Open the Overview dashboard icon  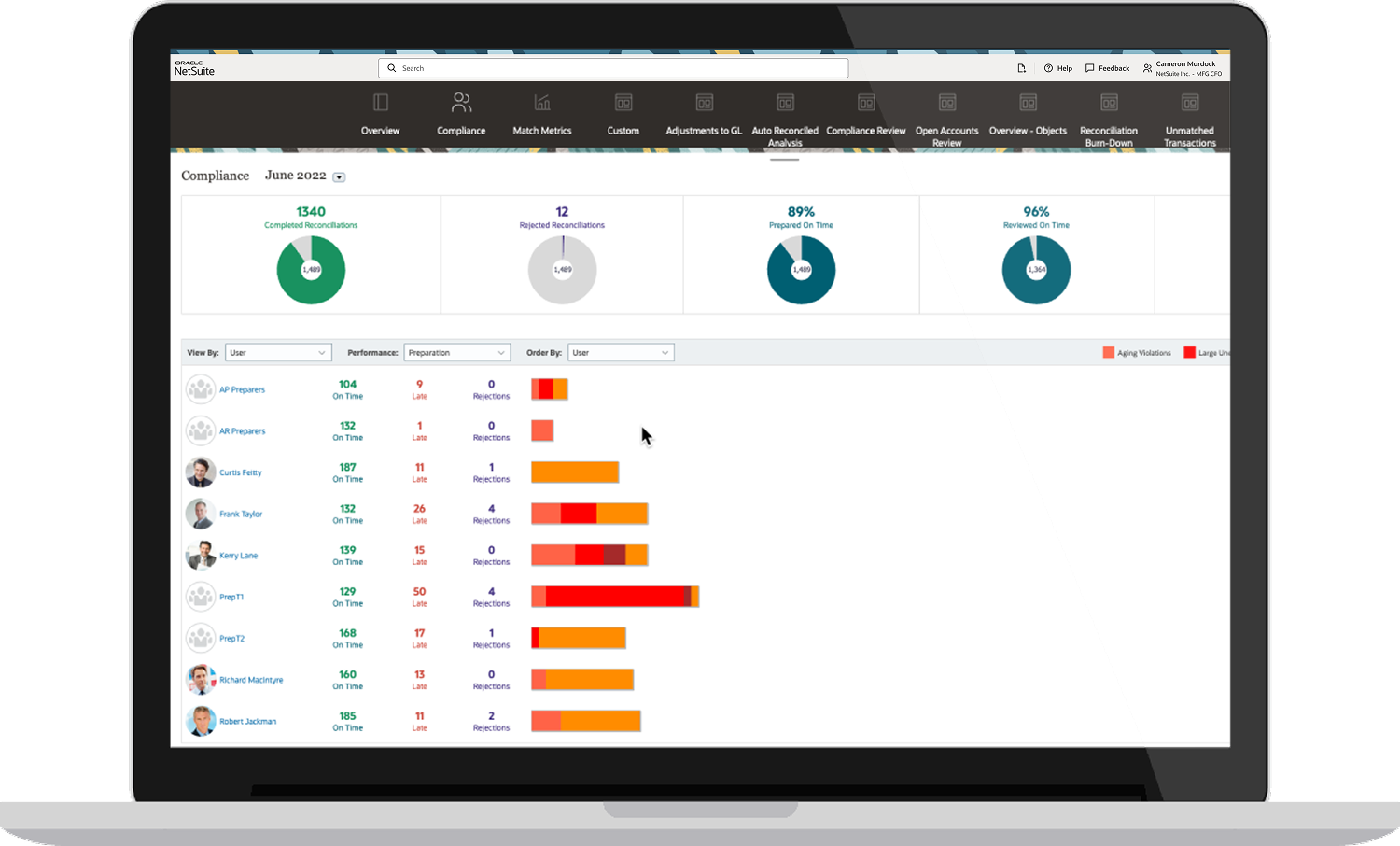(380, 103)
